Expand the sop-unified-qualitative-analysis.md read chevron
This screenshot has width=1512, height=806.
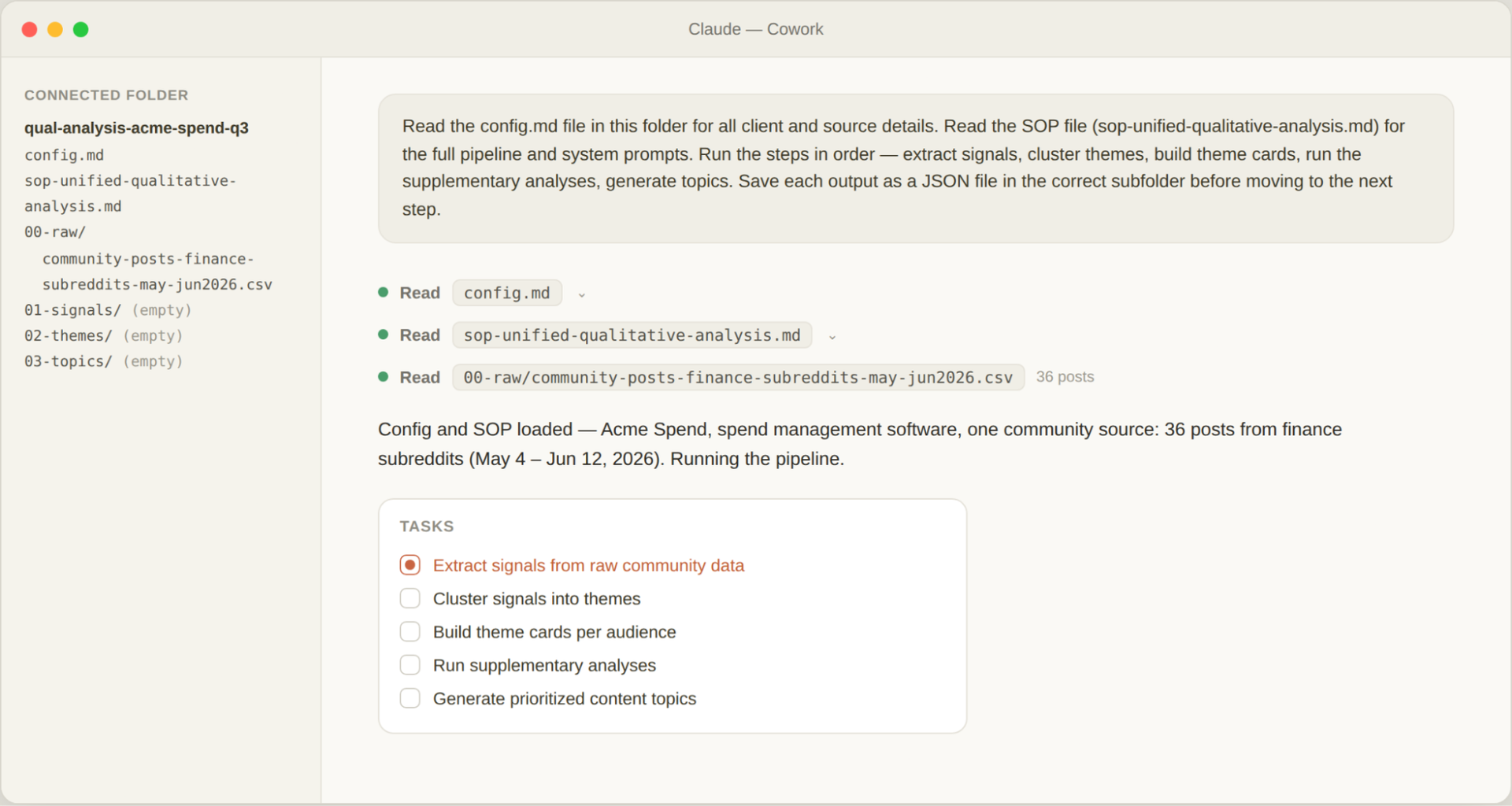click(x=832, y=337)
